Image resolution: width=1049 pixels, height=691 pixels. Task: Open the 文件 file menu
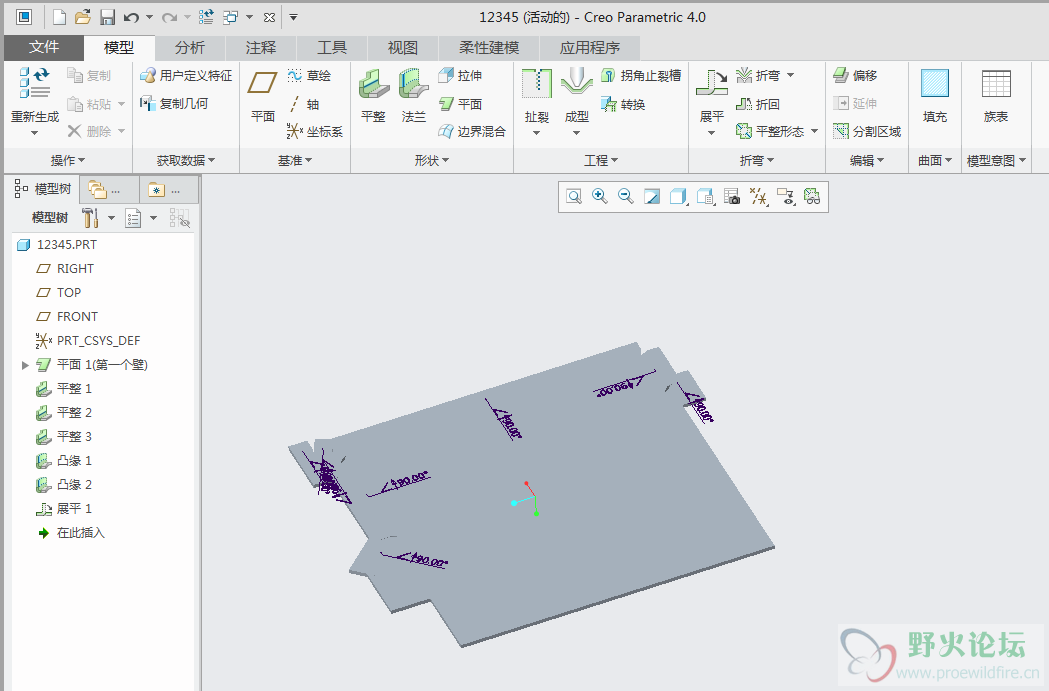(x=44, y=47)
